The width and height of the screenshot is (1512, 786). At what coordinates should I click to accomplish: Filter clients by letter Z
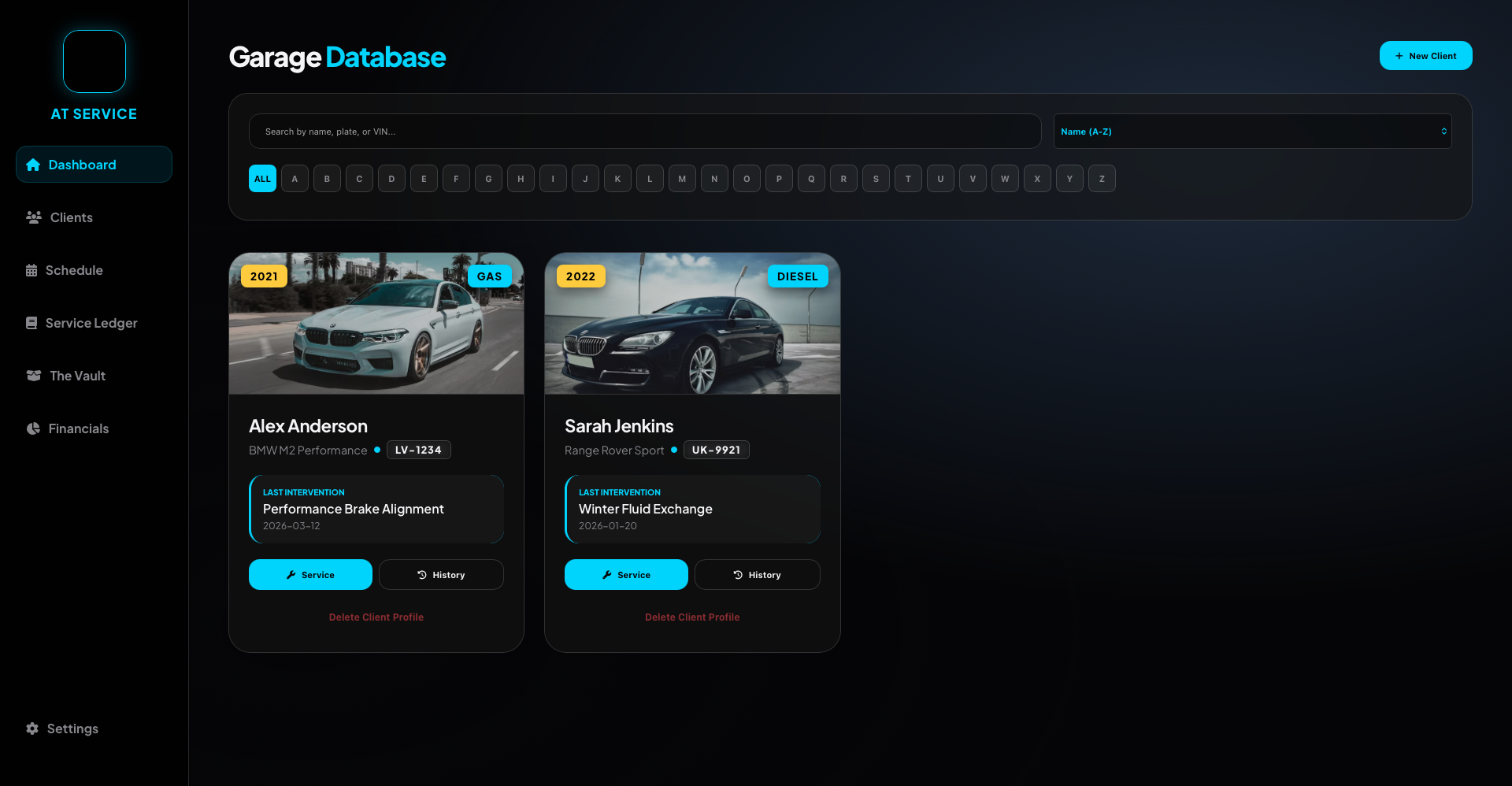point(1102,179)
